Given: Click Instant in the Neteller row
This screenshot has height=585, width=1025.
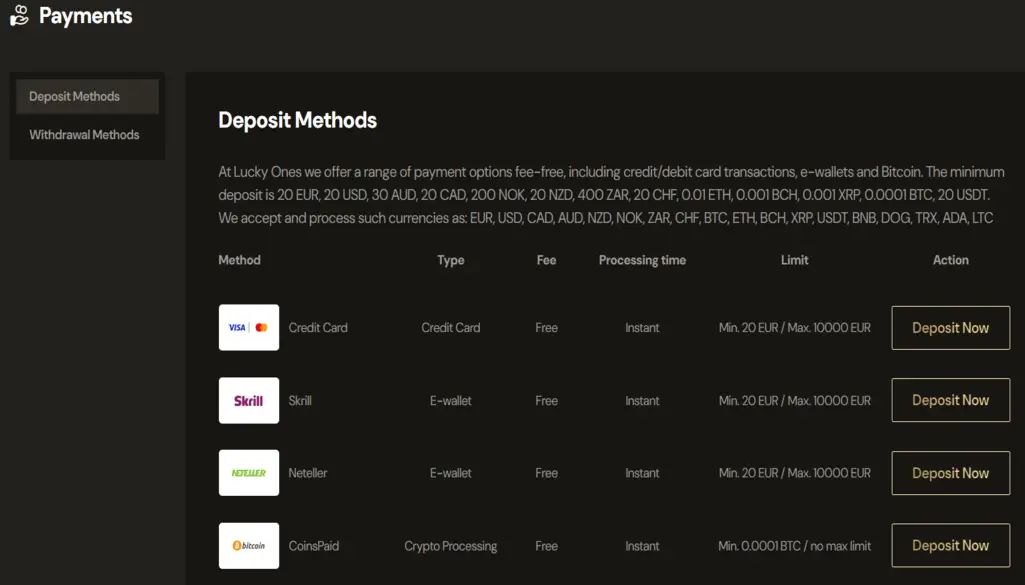Looking at the screenshot, I should tap(642, 473).
